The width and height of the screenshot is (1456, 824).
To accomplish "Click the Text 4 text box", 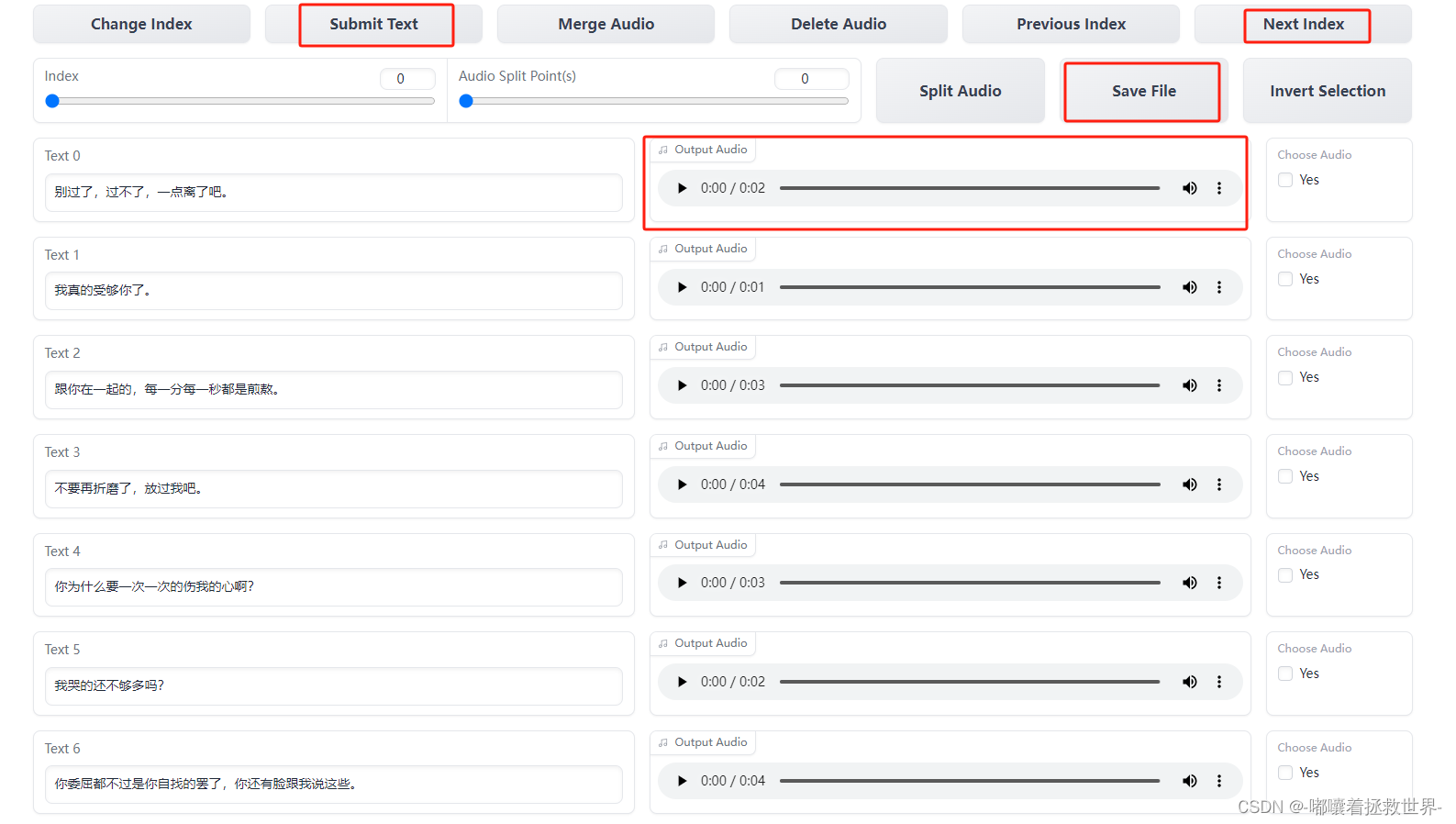I will click(334, 587).
